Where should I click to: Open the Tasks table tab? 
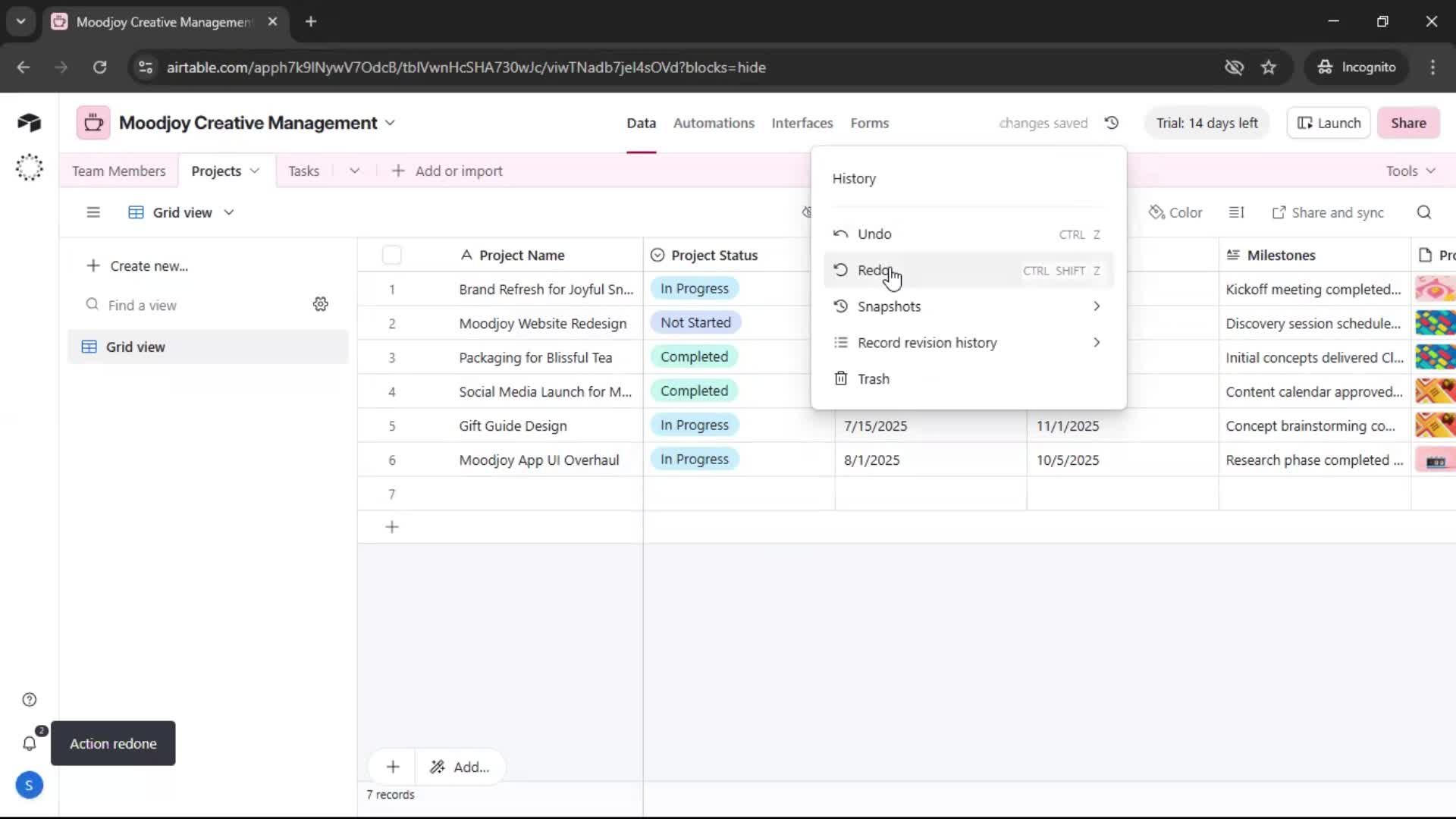[304, 171]
